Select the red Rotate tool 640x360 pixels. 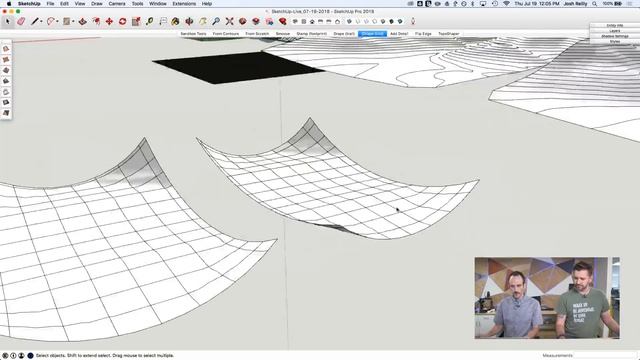pyautogui.click(x=122, y=21)
